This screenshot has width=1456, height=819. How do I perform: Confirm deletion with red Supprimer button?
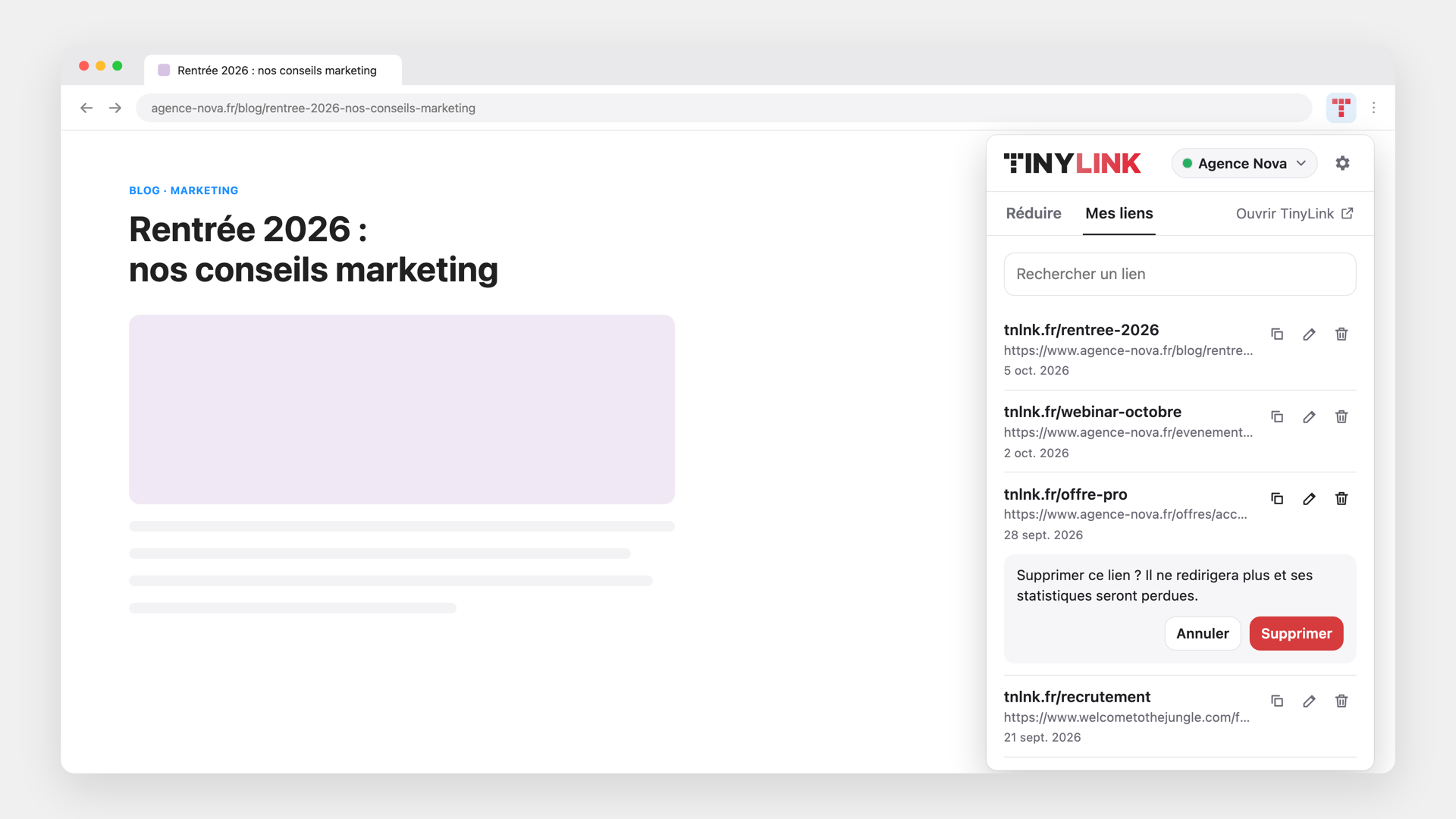point(1296,633)
